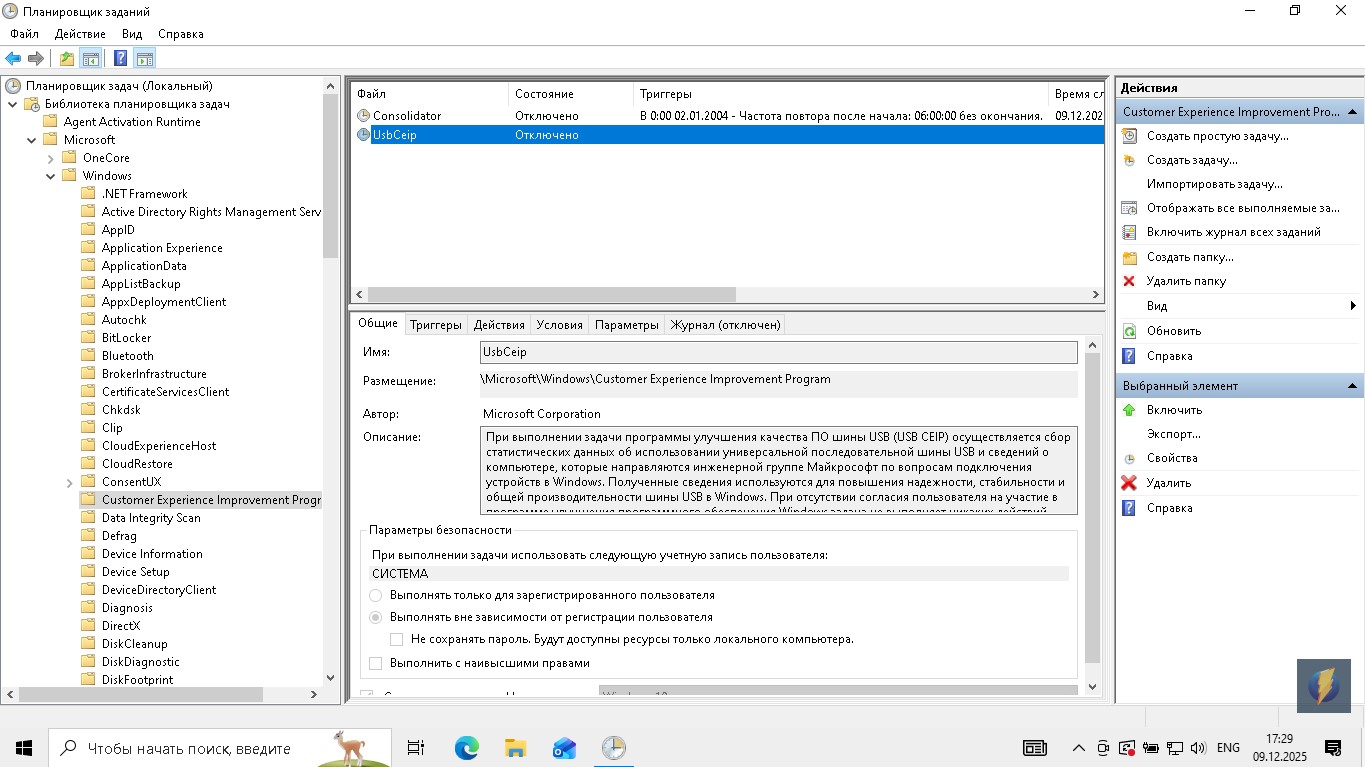Image resolution: width=1365 pixels, height=767 pixels.
Task: Click the red X beside Удалить папку
Action: 1129,281
